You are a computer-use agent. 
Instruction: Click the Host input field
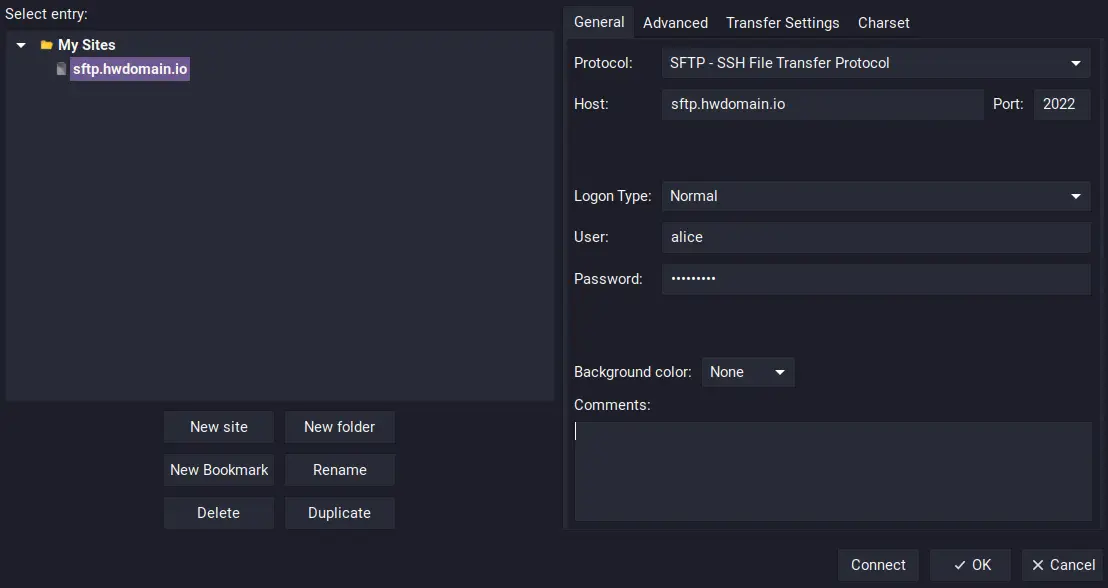click(823, 104)
